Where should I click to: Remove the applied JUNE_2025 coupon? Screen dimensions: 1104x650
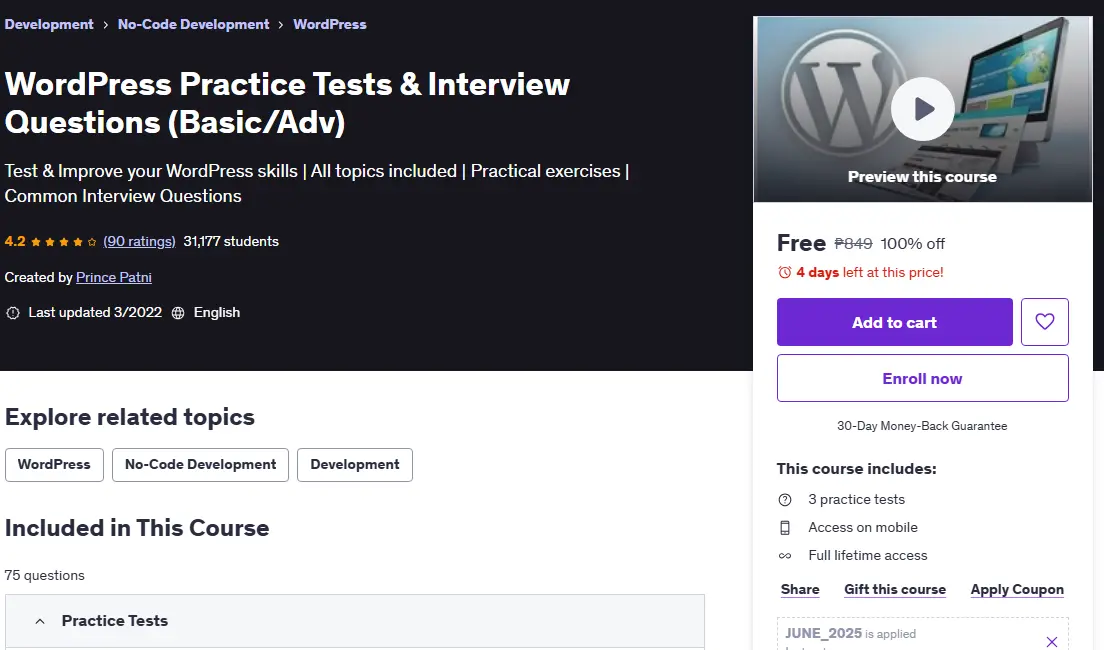(1052, 642)
